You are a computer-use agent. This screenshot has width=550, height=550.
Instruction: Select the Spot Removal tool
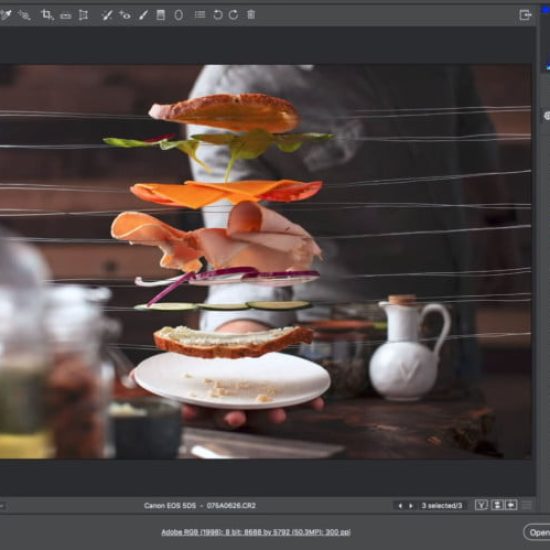tap(107, 15)
